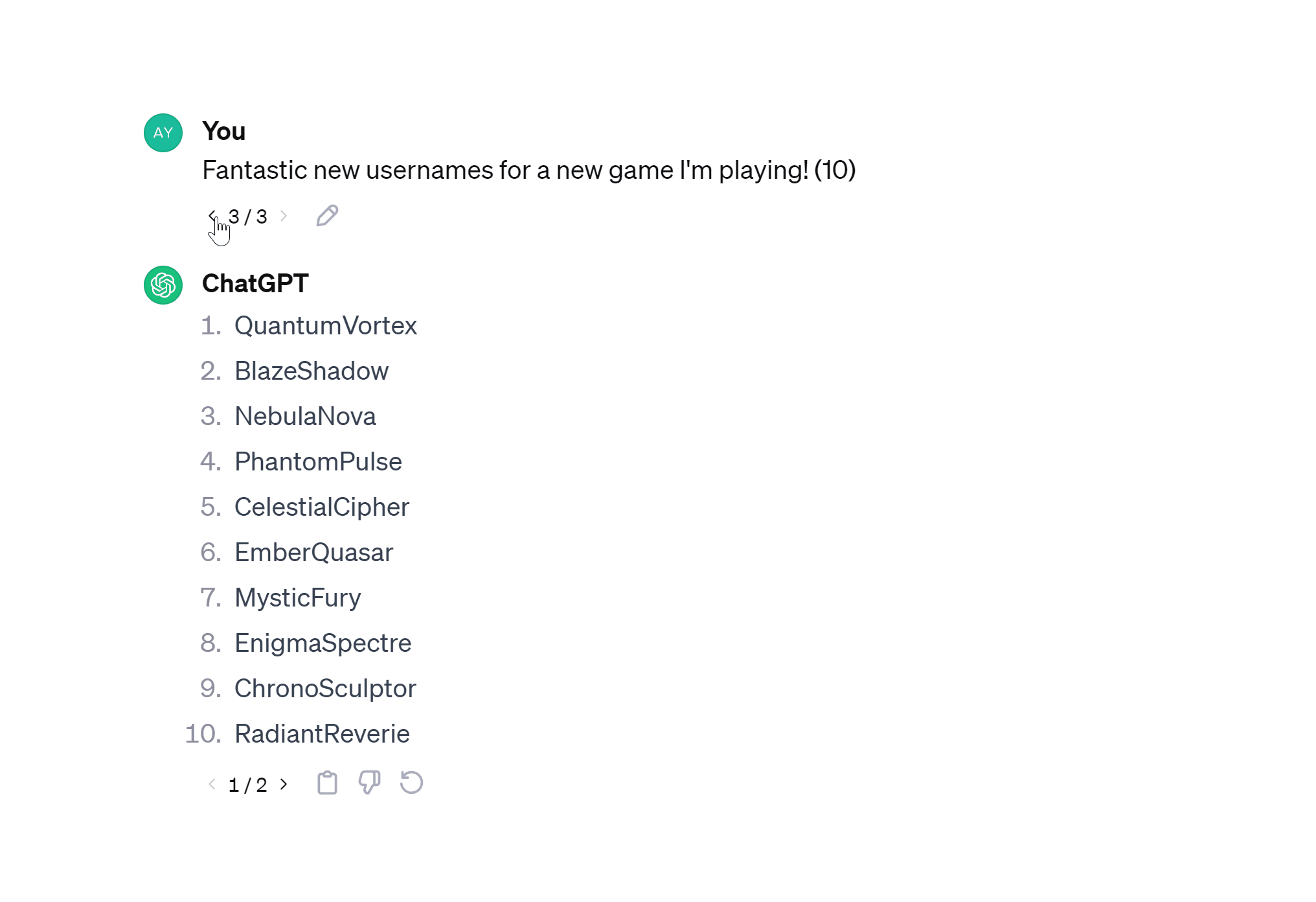The width and height of the screenshot is (1316, 902).
Task: Click the You sender name
Action: (x=224, y=132)
